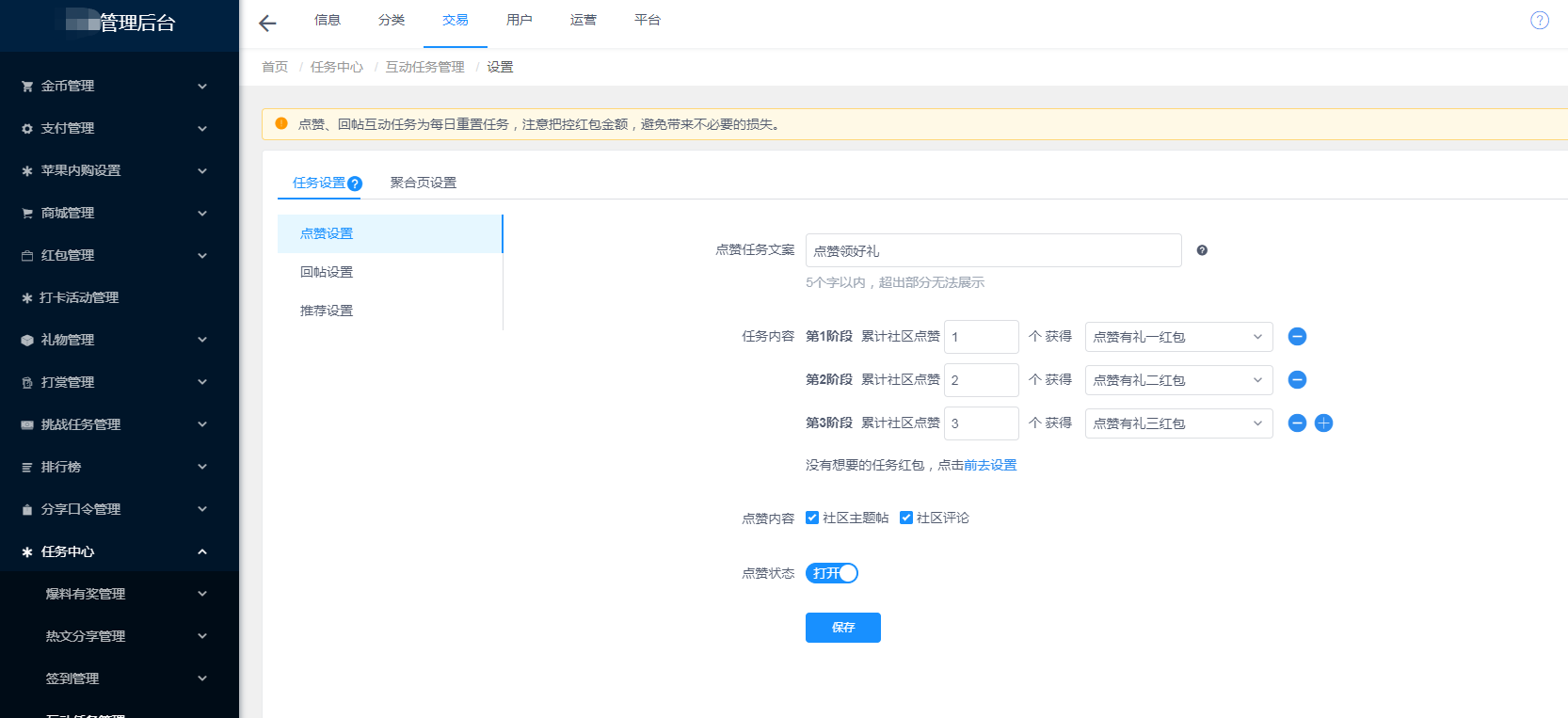Select 推荐设置 in the side list

(x=390, y=311)
